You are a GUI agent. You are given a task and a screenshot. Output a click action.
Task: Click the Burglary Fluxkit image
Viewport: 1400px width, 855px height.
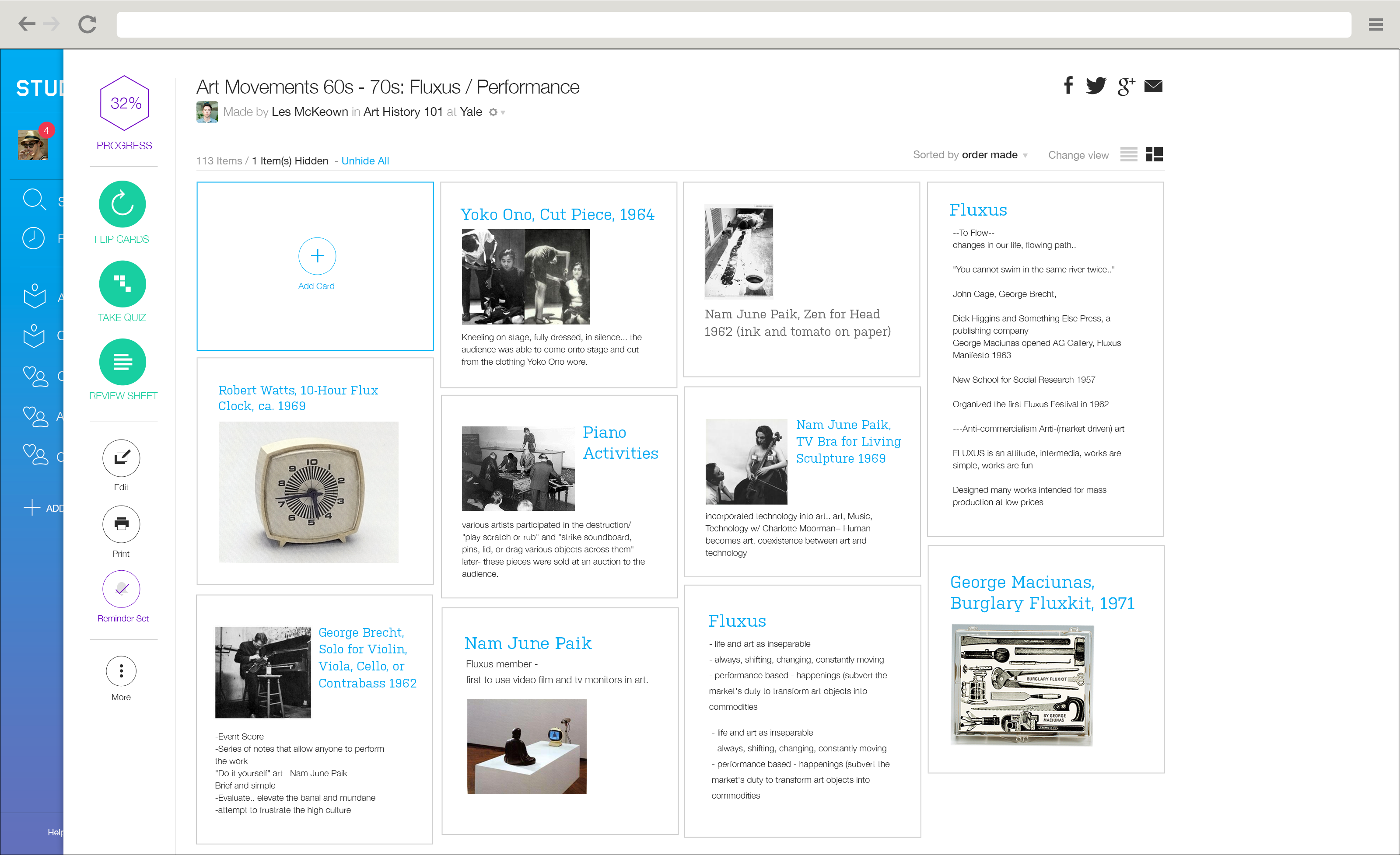point(1022,684)
